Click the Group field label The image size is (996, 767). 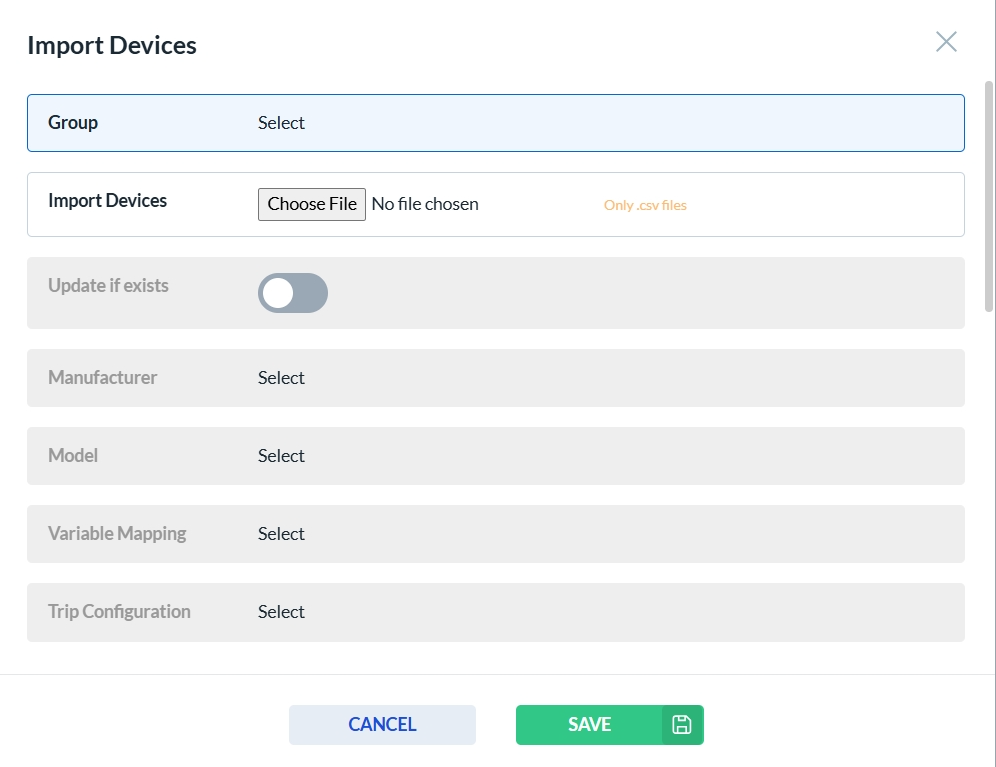pos(73,123)
